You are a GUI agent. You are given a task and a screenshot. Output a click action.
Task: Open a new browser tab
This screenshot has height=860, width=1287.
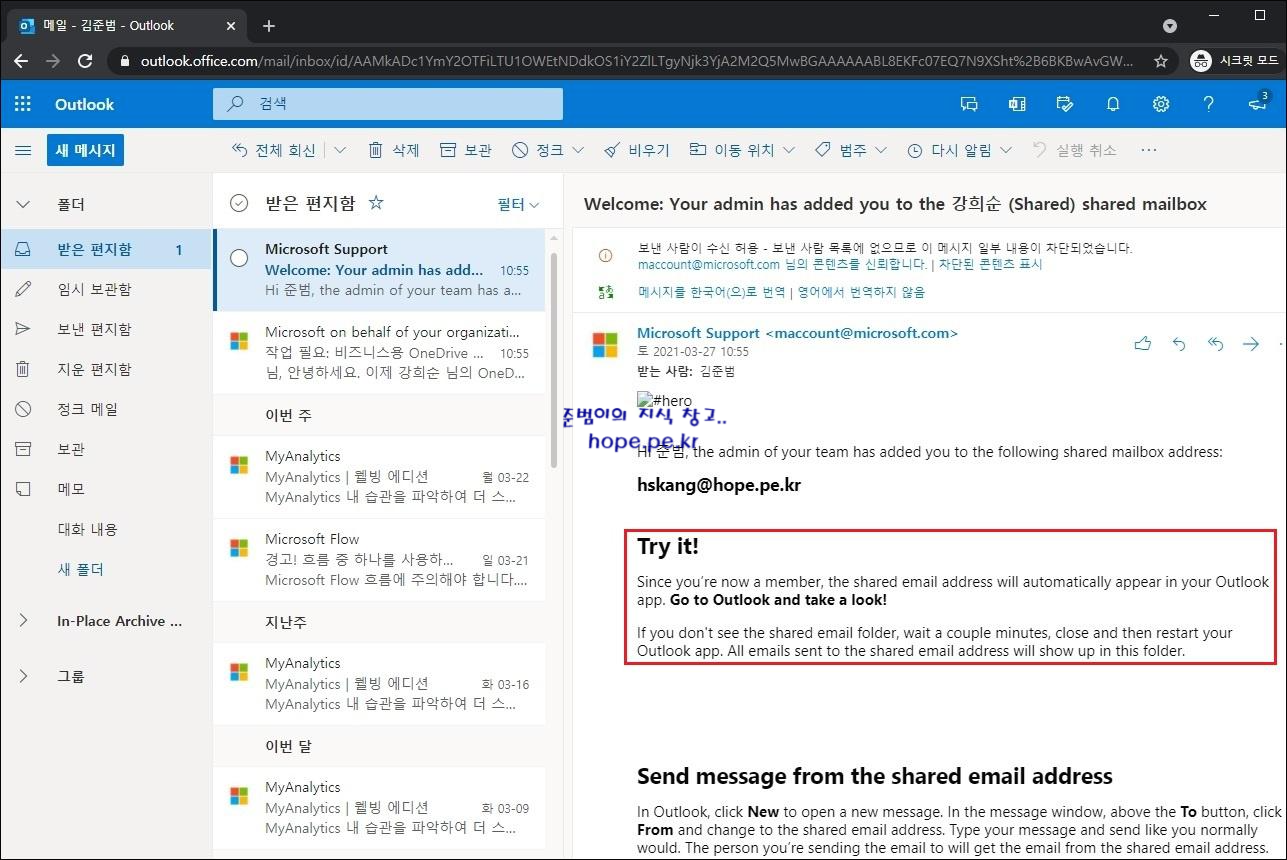[269, 26]
